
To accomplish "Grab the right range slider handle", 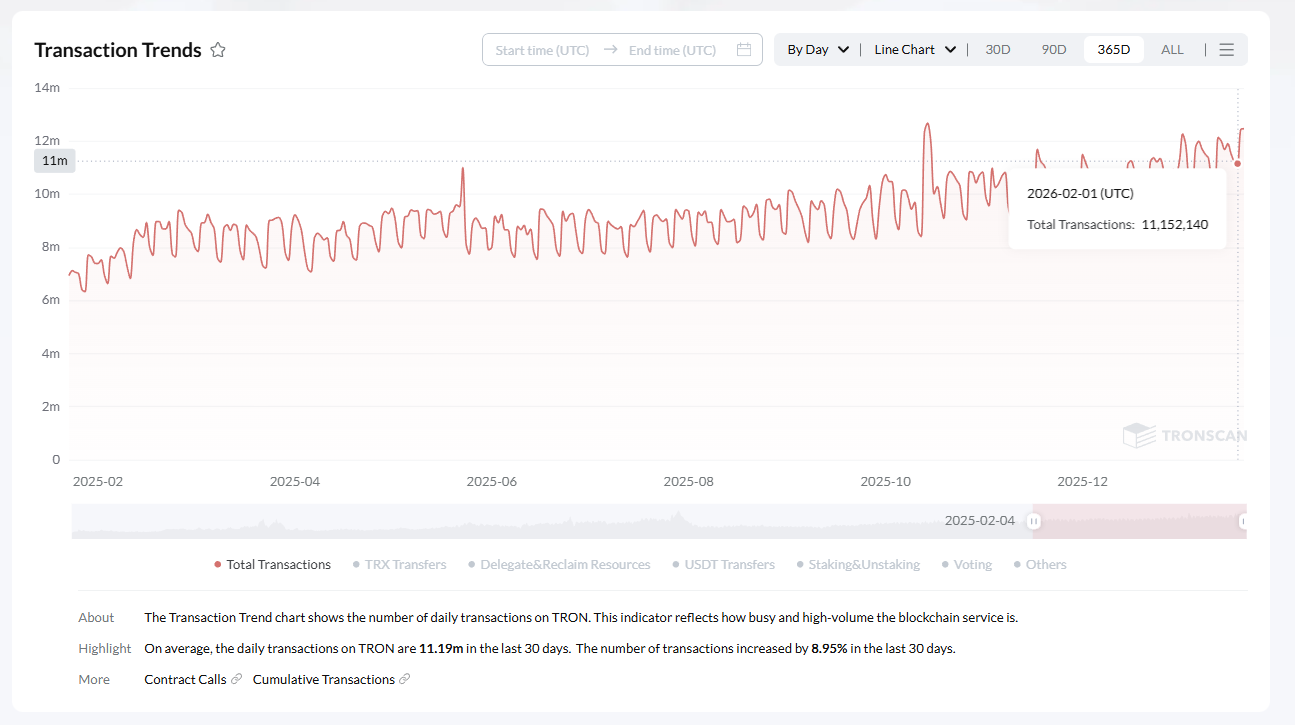I will click(x=1243, y=521).
